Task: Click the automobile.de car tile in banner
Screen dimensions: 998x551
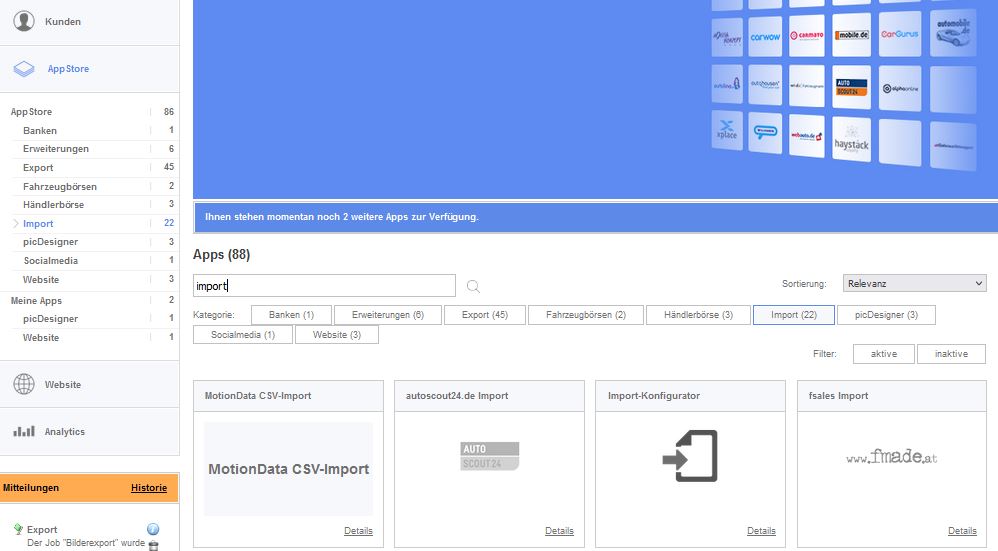Action: pyautogui.click(x=953, y=32)
